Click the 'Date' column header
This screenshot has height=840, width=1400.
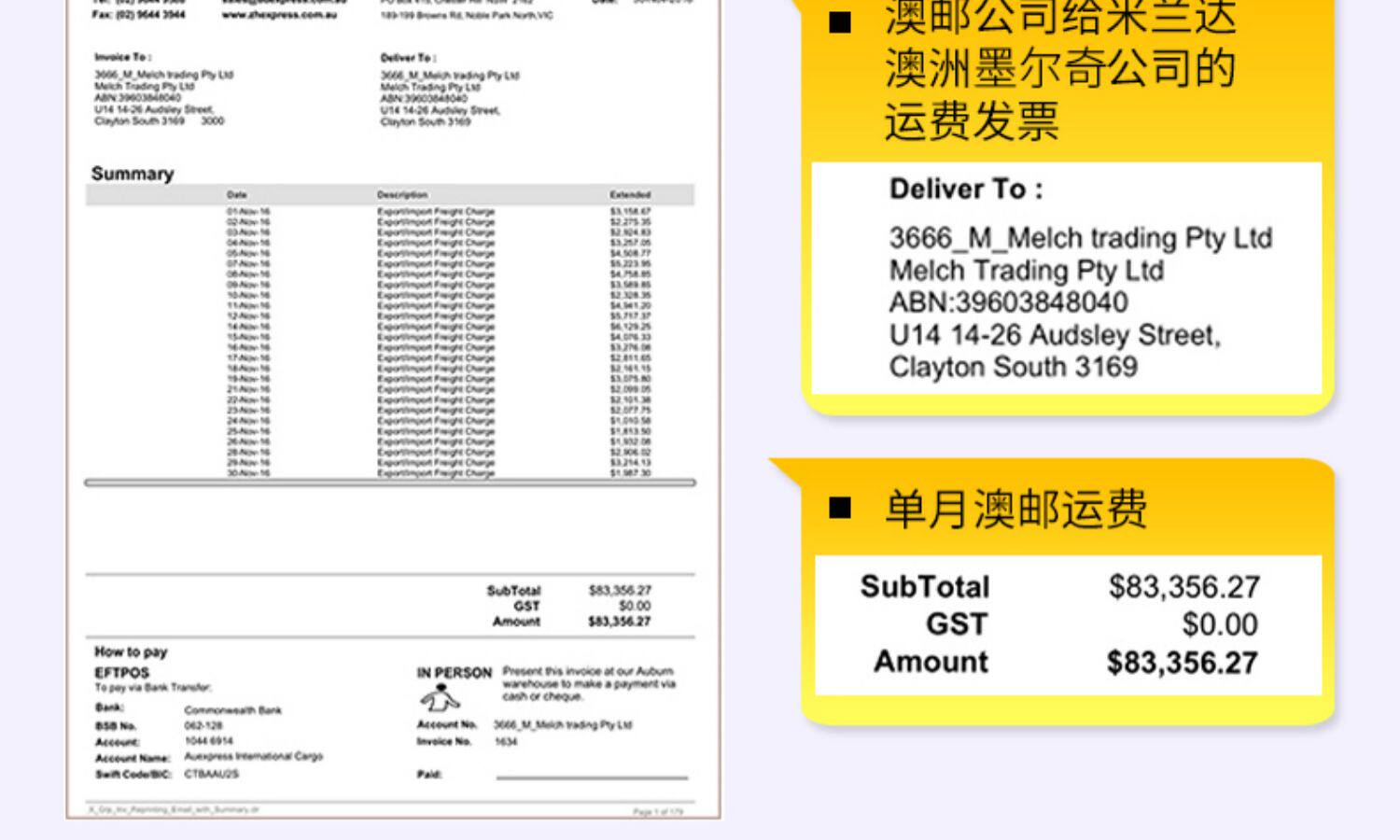point(237,195)
